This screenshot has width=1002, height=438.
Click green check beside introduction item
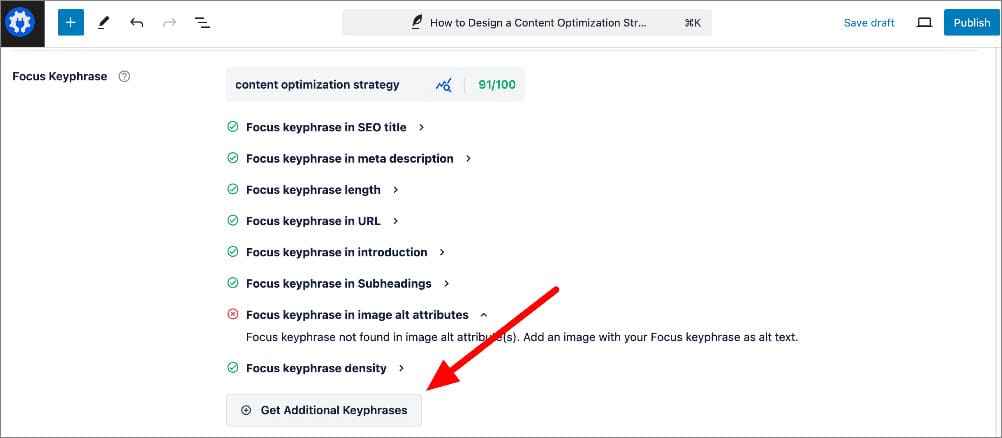(233, 252)
